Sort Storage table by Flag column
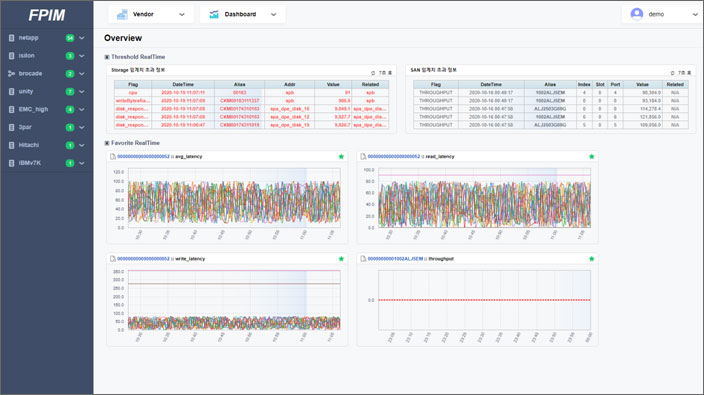Screen dimensions: 704x395 (133, 84)
